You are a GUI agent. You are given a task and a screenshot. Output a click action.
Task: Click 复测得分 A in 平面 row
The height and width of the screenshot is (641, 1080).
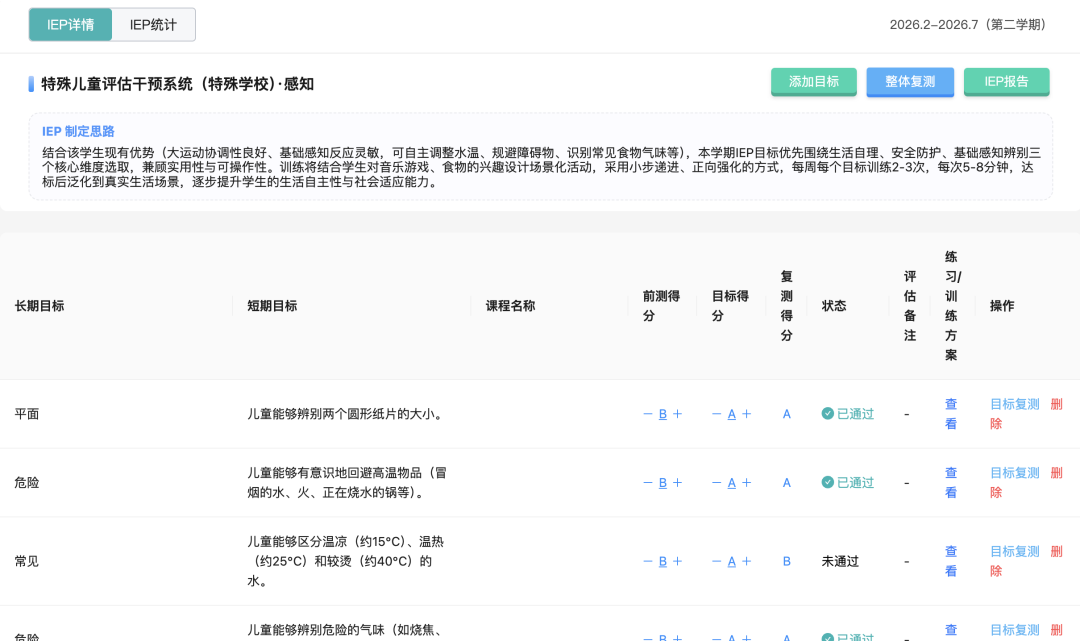pyautogui.click(x=787, y=414)
